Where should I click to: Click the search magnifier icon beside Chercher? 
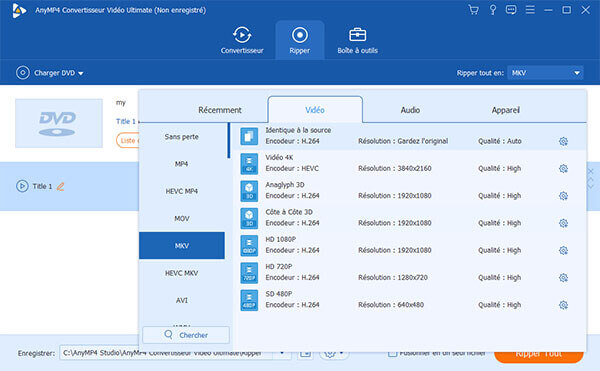pos(168,335)
